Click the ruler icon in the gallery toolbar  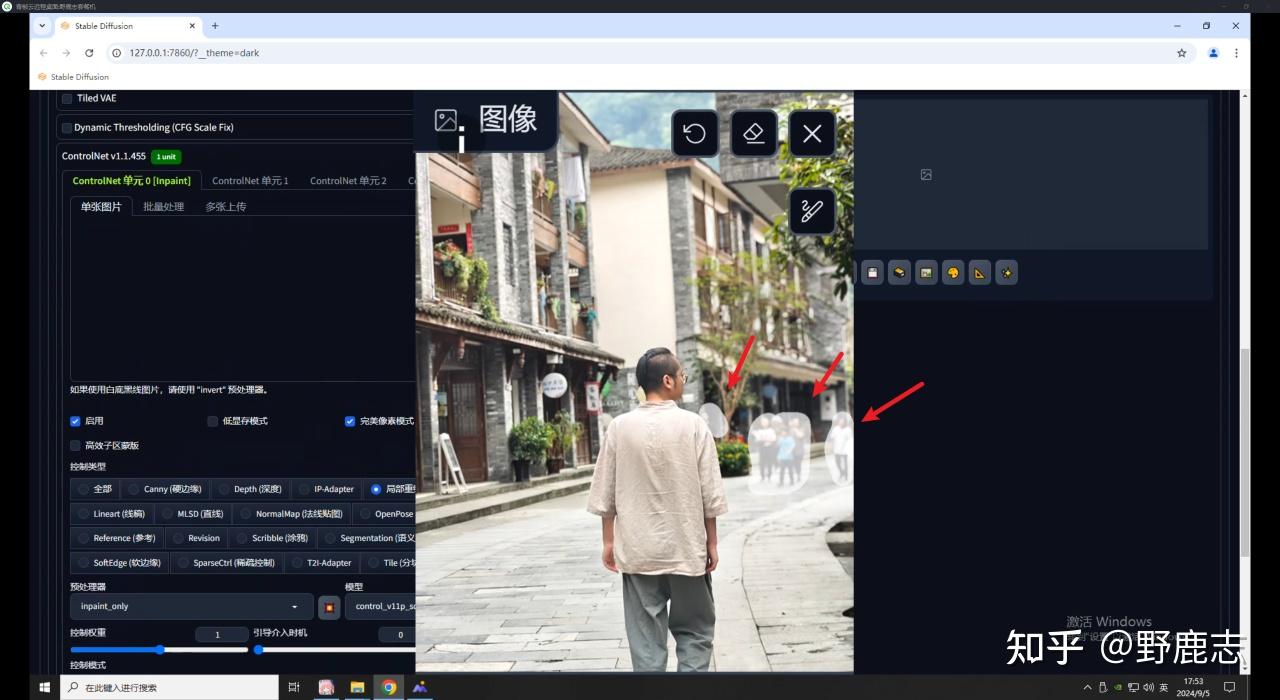[979, 272]
